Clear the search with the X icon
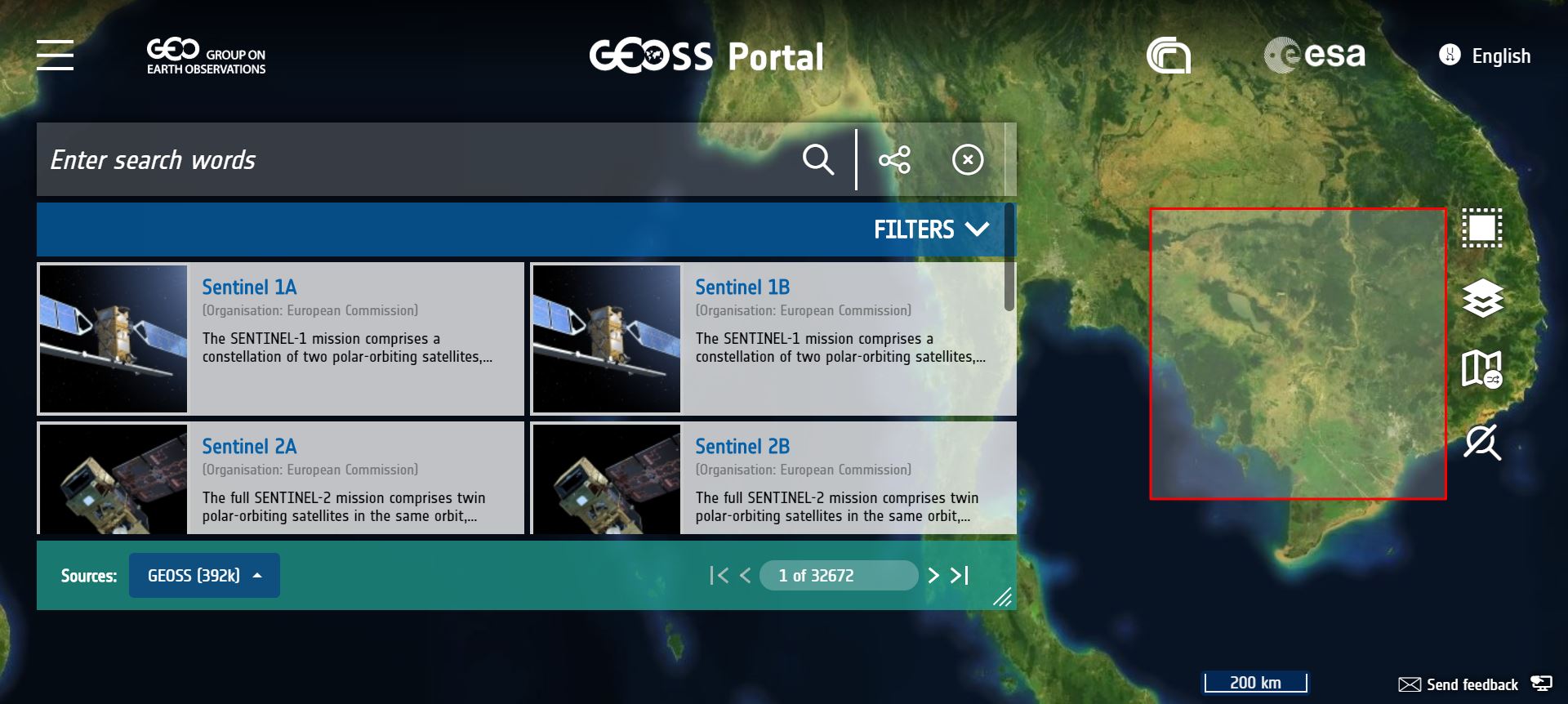Viewport: 1568px width, 704px height. pyautogui.click(x=968, y=159)
